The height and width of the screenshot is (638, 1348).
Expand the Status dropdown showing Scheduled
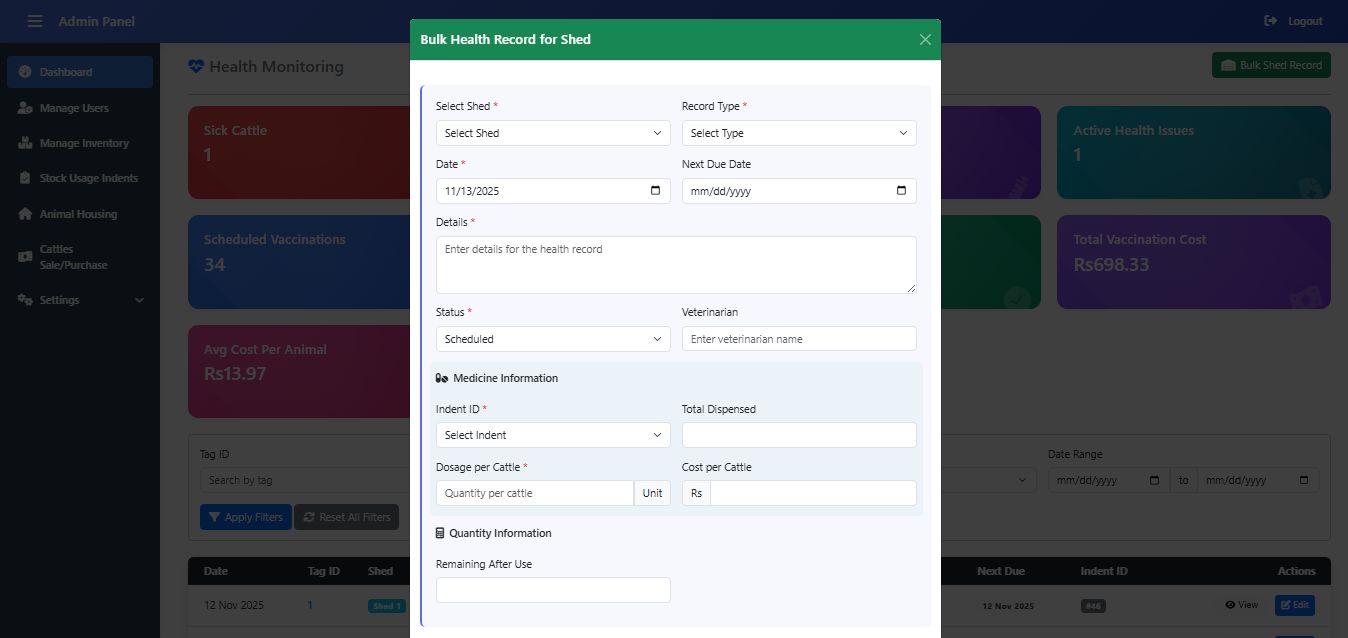coord(553,339)
